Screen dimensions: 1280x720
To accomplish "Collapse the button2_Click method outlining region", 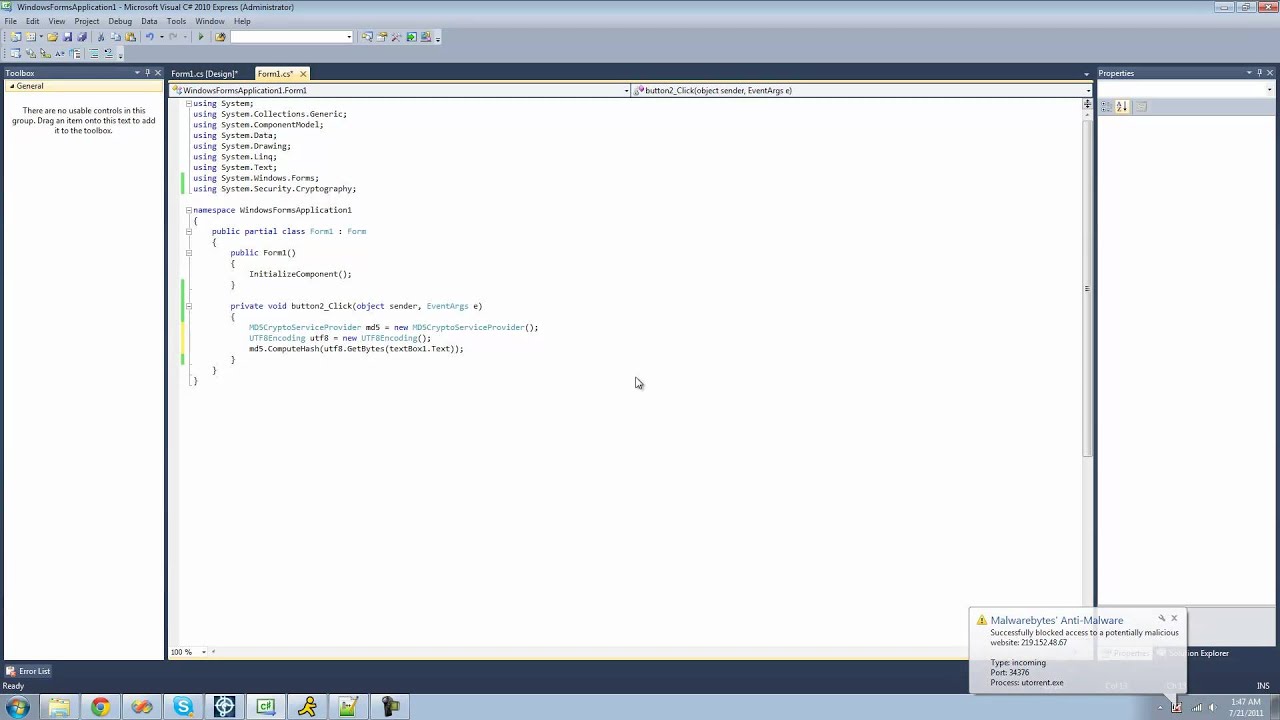I will pyautogui.click(x=188, y=306).
